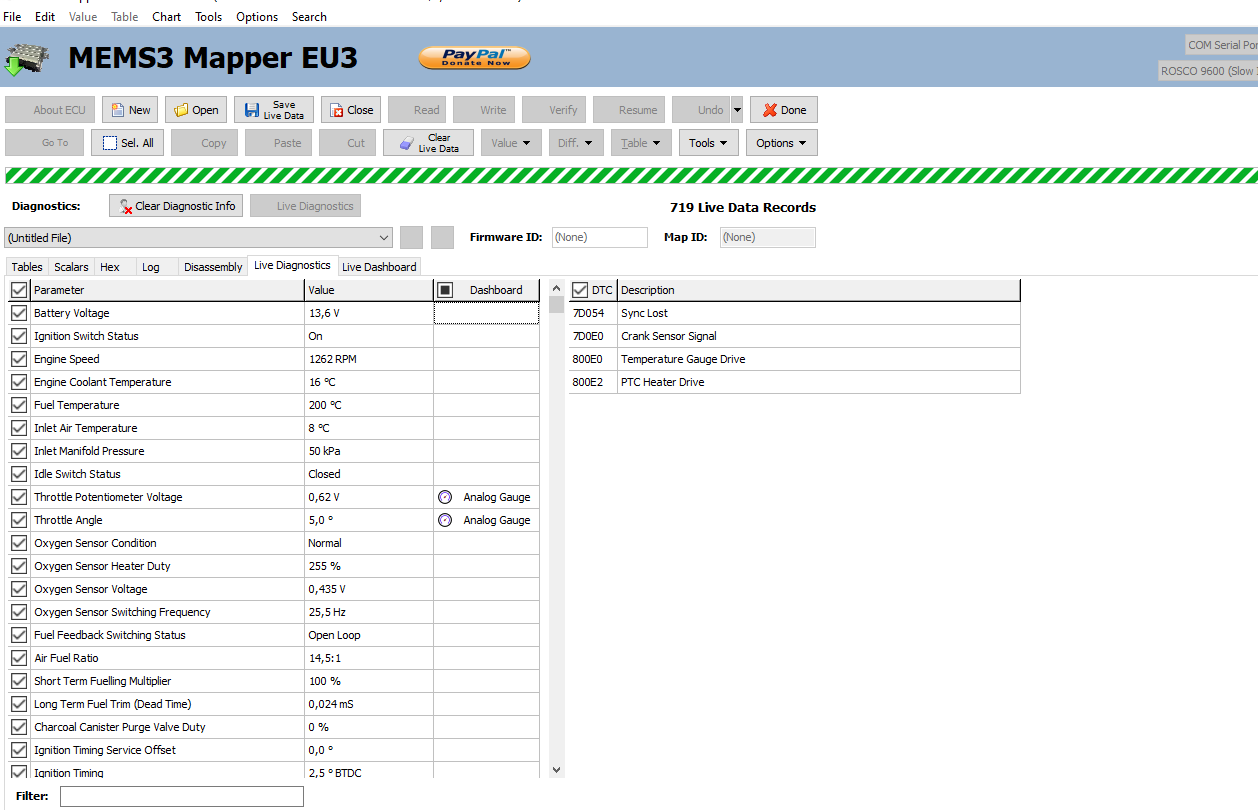Viewport: 1258px width, 810px height.
Task: Click the parameter list scroll-down arrow
Action: tap(557, 770)
